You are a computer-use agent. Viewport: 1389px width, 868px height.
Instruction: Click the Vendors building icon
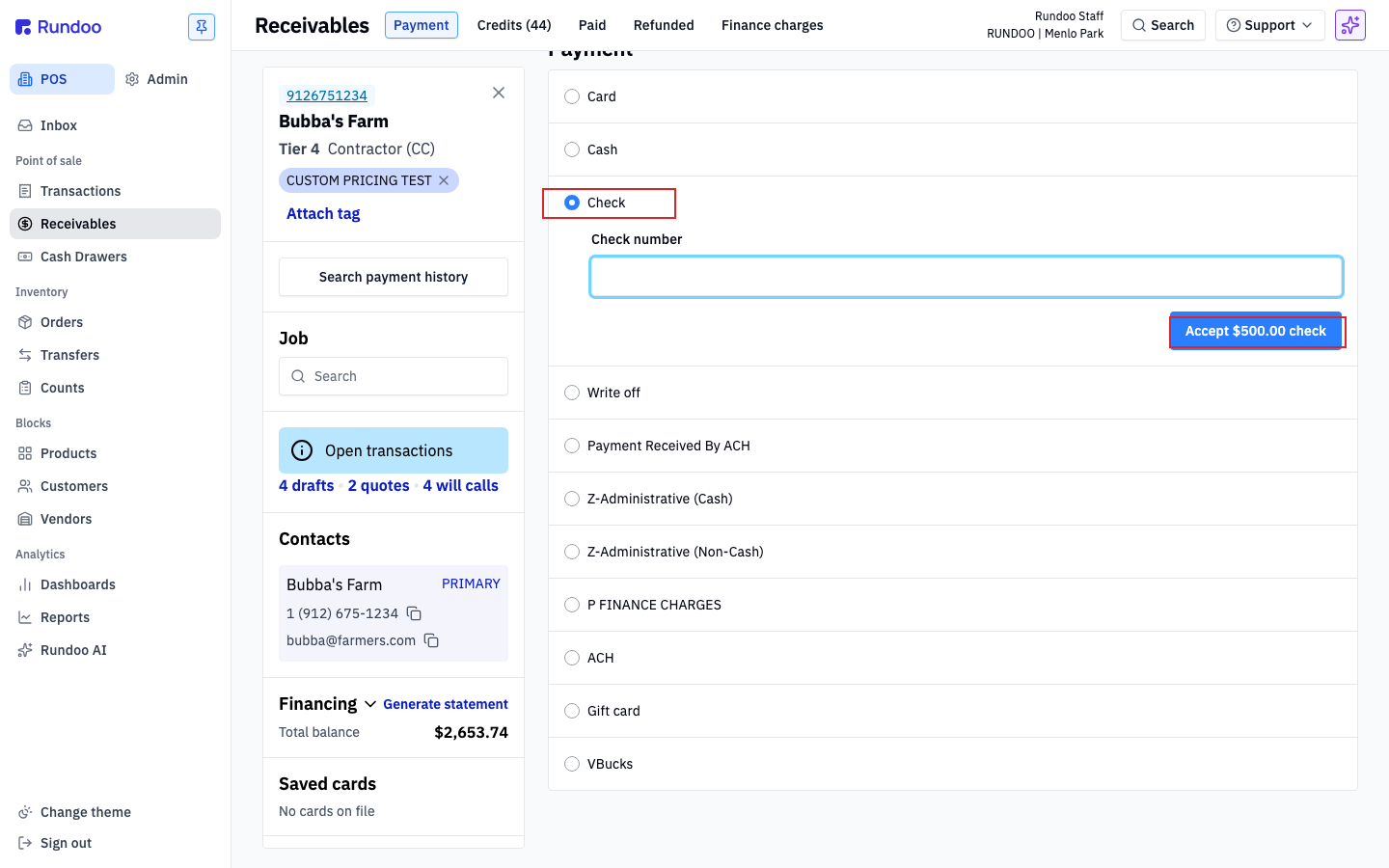(x=25, y=519)
